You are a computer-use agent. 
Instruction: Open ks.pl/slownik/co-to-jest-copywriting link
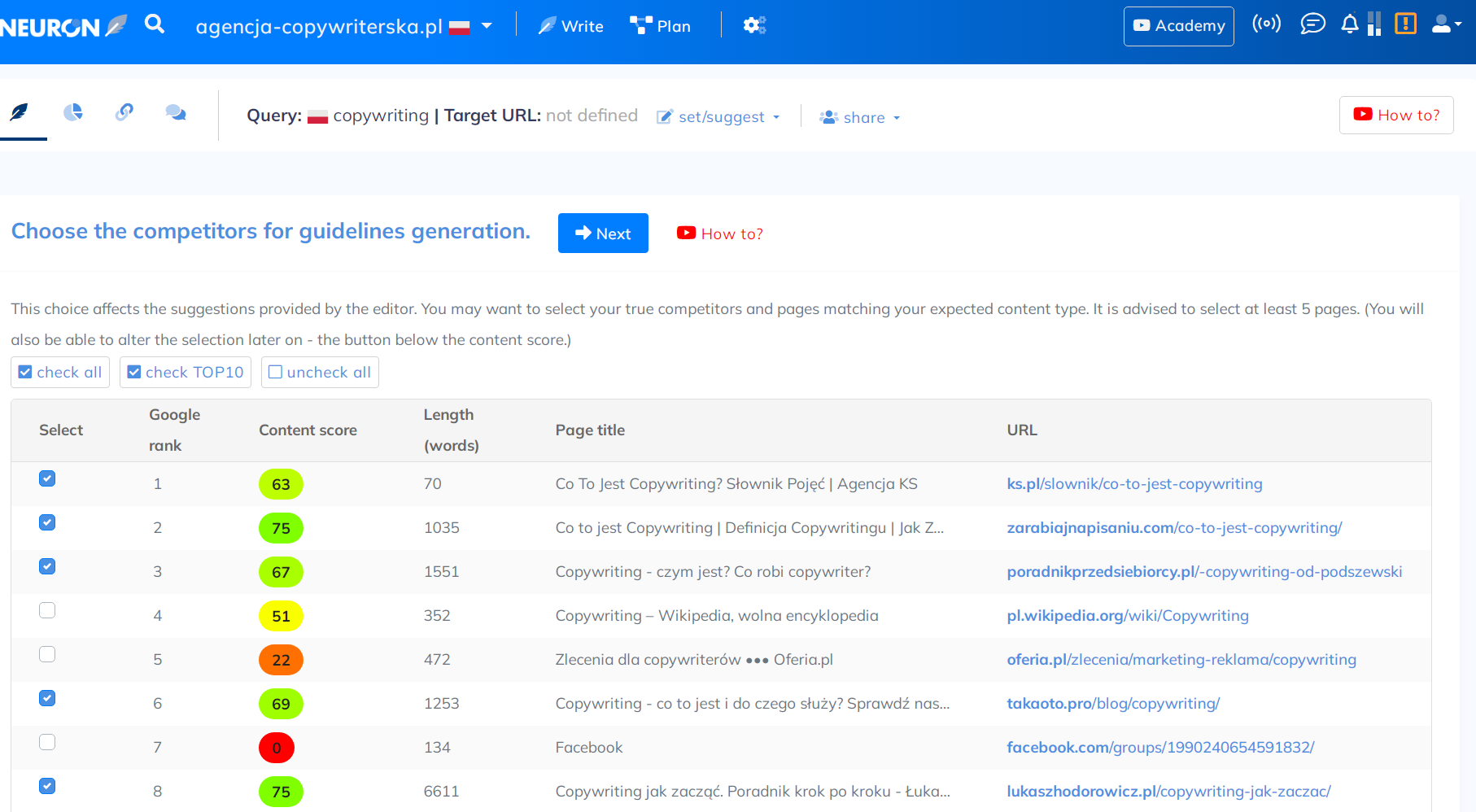tap(1134, 484)
